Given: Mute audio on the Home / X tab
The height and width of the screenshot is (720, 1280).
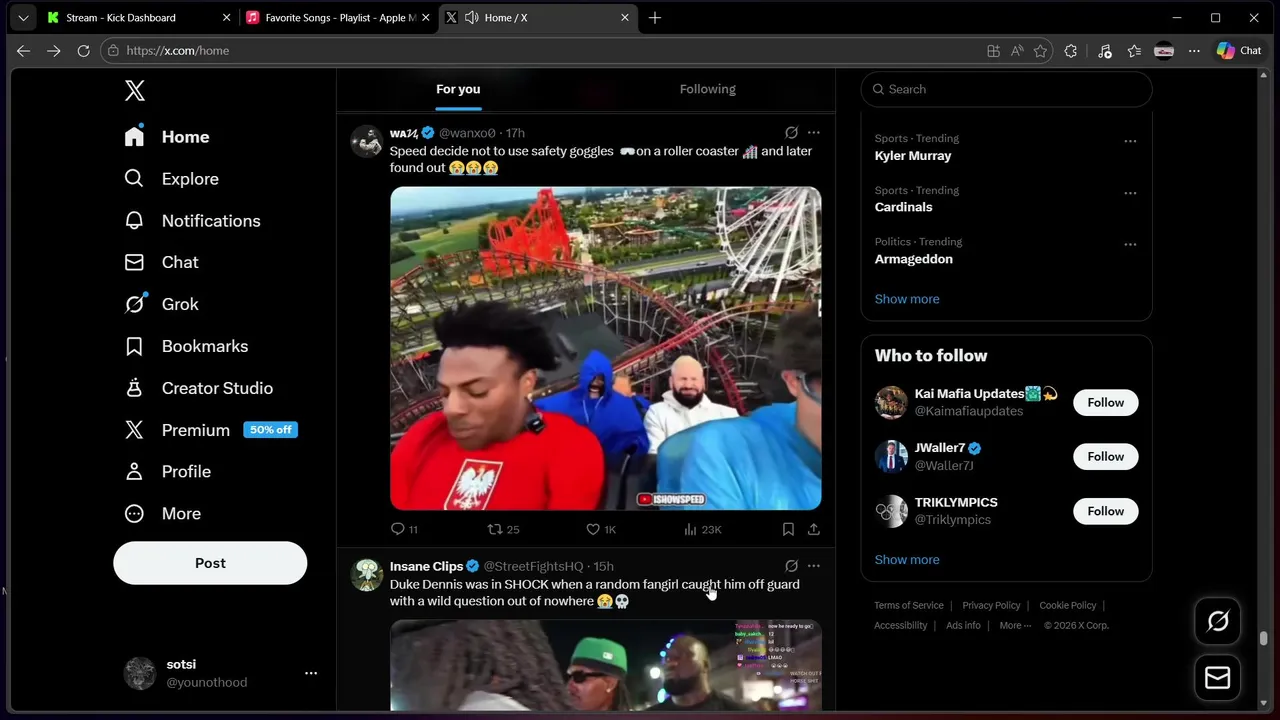Looking at the screenshot, I should pyautogui.click(x=471, y=18).
